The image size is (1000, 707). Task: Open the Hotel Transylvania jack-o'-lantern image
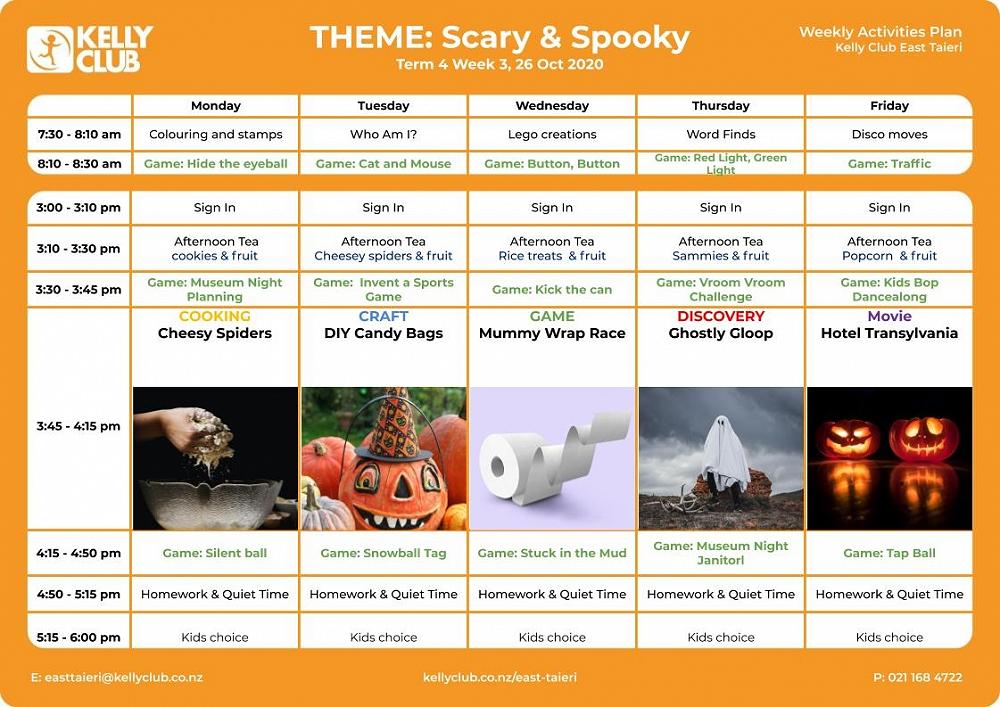(889, 458)
